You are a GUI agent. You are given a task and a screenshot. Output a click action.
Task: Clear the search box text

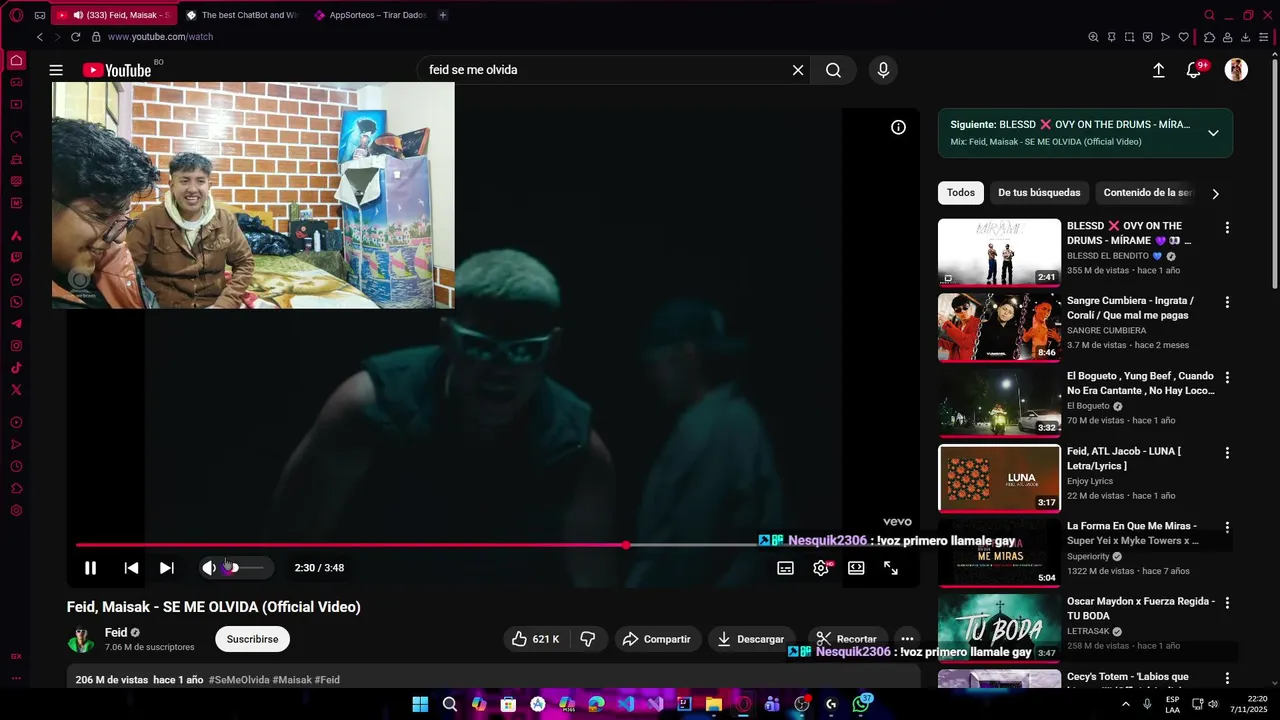pos(798,70)
